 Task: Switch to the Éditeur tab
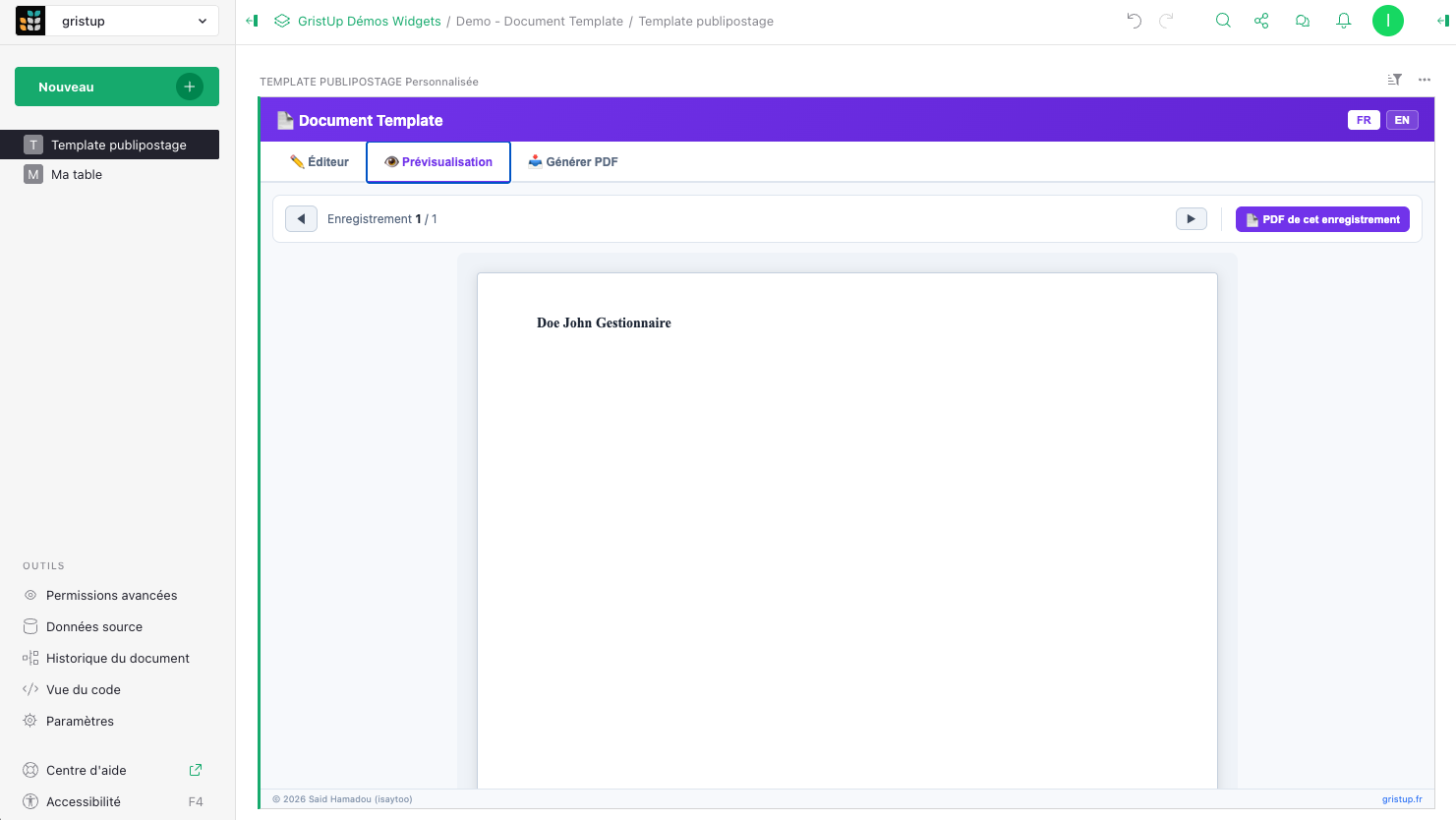[320, 162]
